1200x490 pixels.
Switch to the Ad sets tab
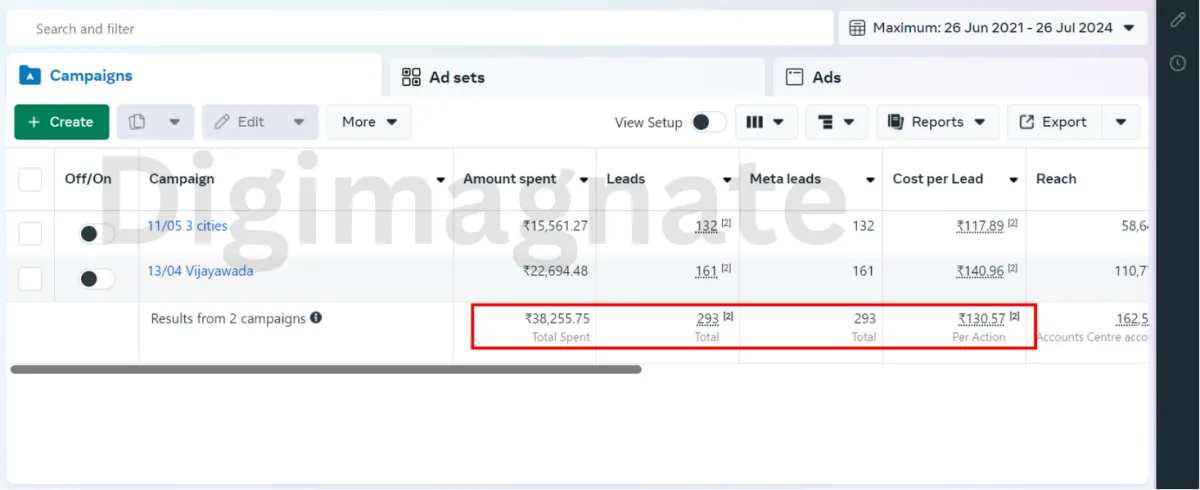577,77
